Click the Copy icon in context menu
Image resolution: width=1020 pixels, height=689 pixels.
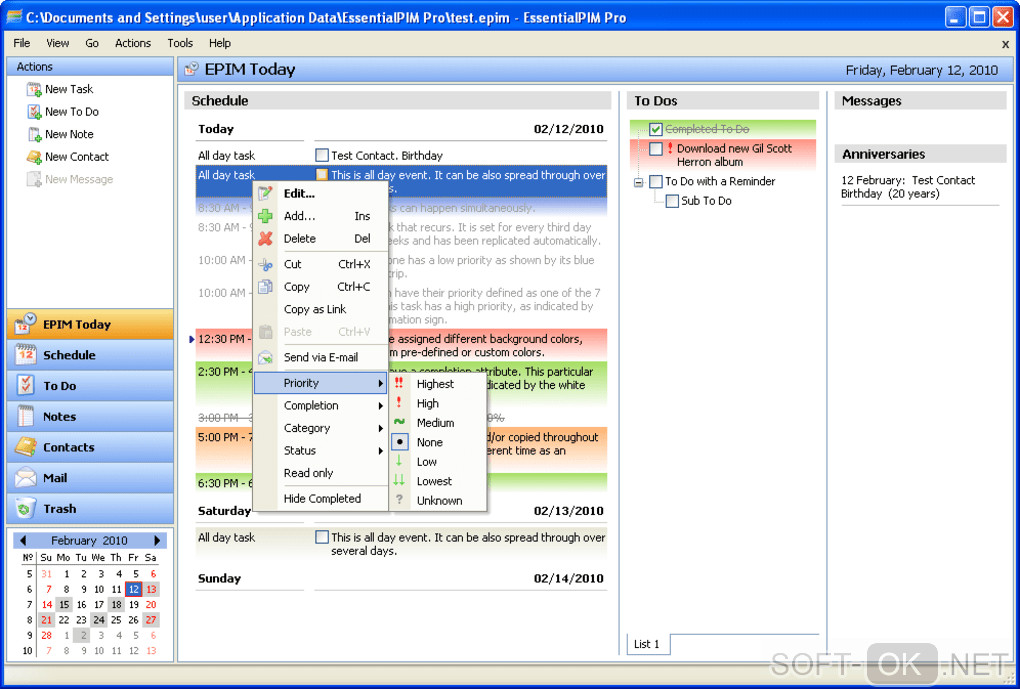[x=265, y=287]
